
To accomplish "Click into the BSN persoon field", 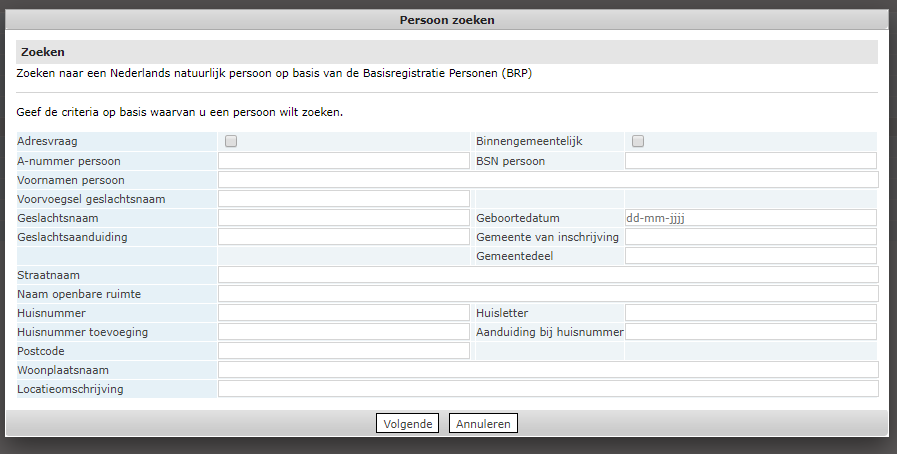I will (x=750, y=160).
